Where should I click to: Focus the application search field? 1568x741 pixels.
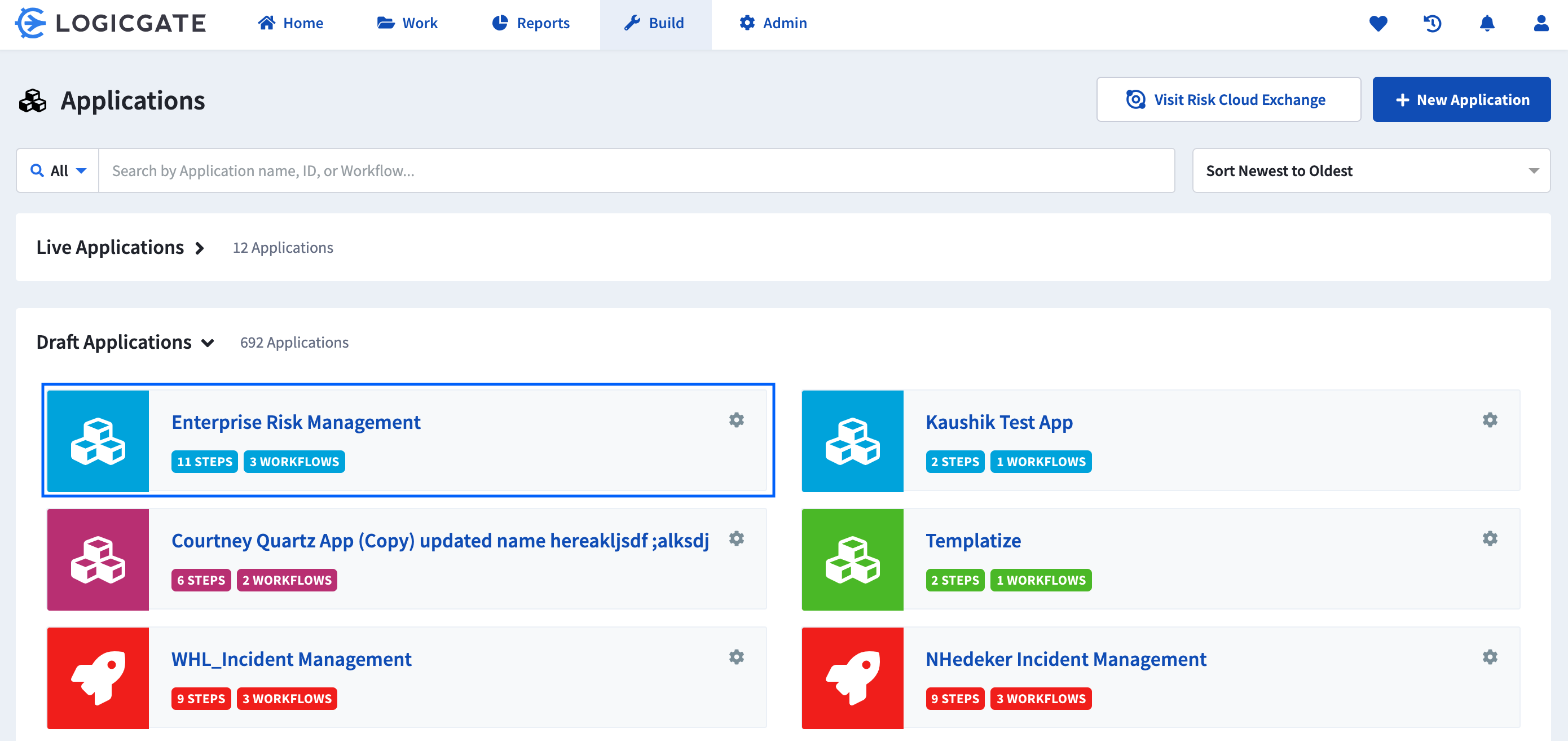coord(636,170)
